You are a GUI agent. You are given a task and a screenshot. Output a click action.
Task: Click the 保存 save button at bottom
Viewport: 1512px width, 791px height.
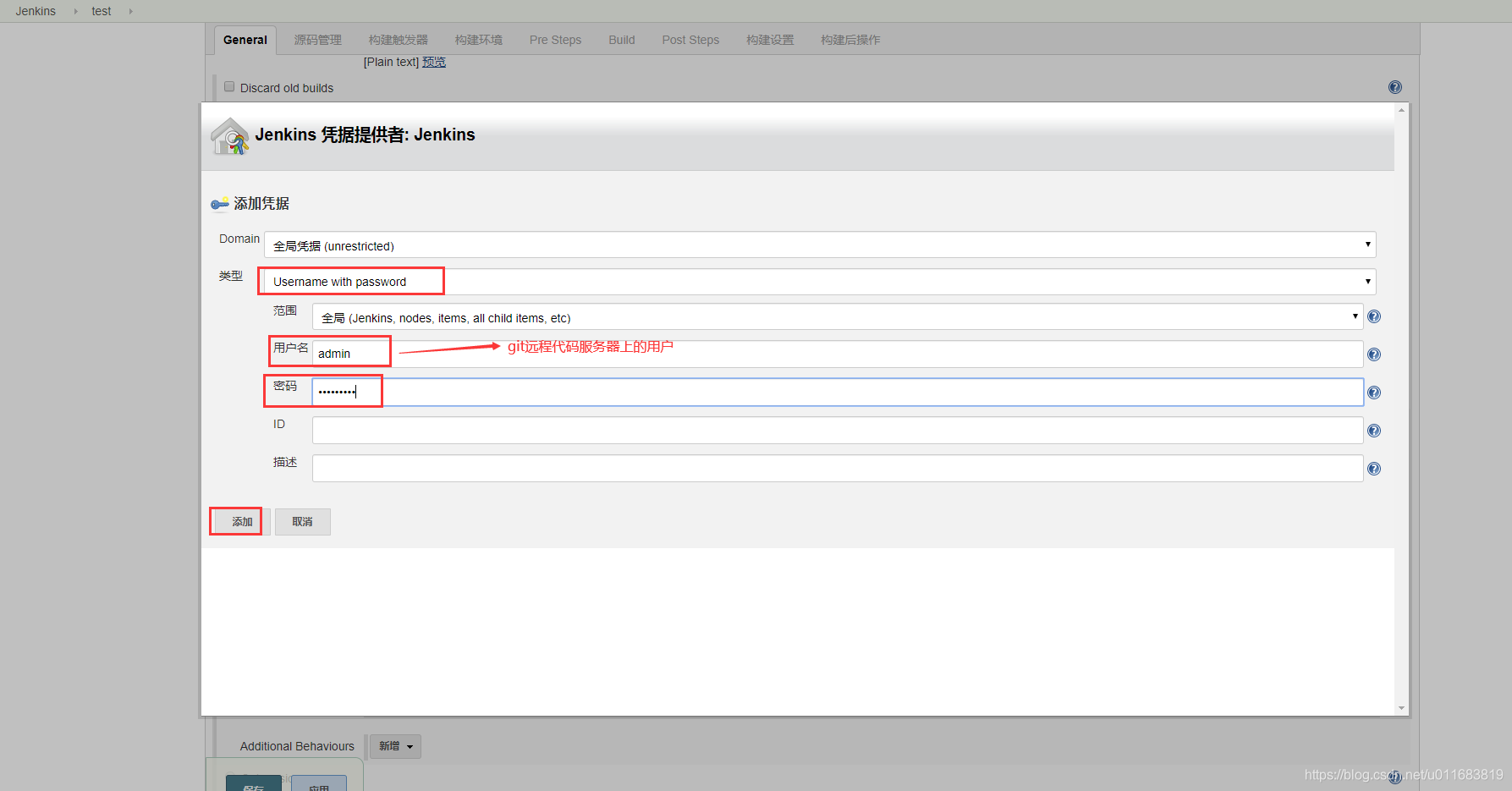(x=253, y=783)
